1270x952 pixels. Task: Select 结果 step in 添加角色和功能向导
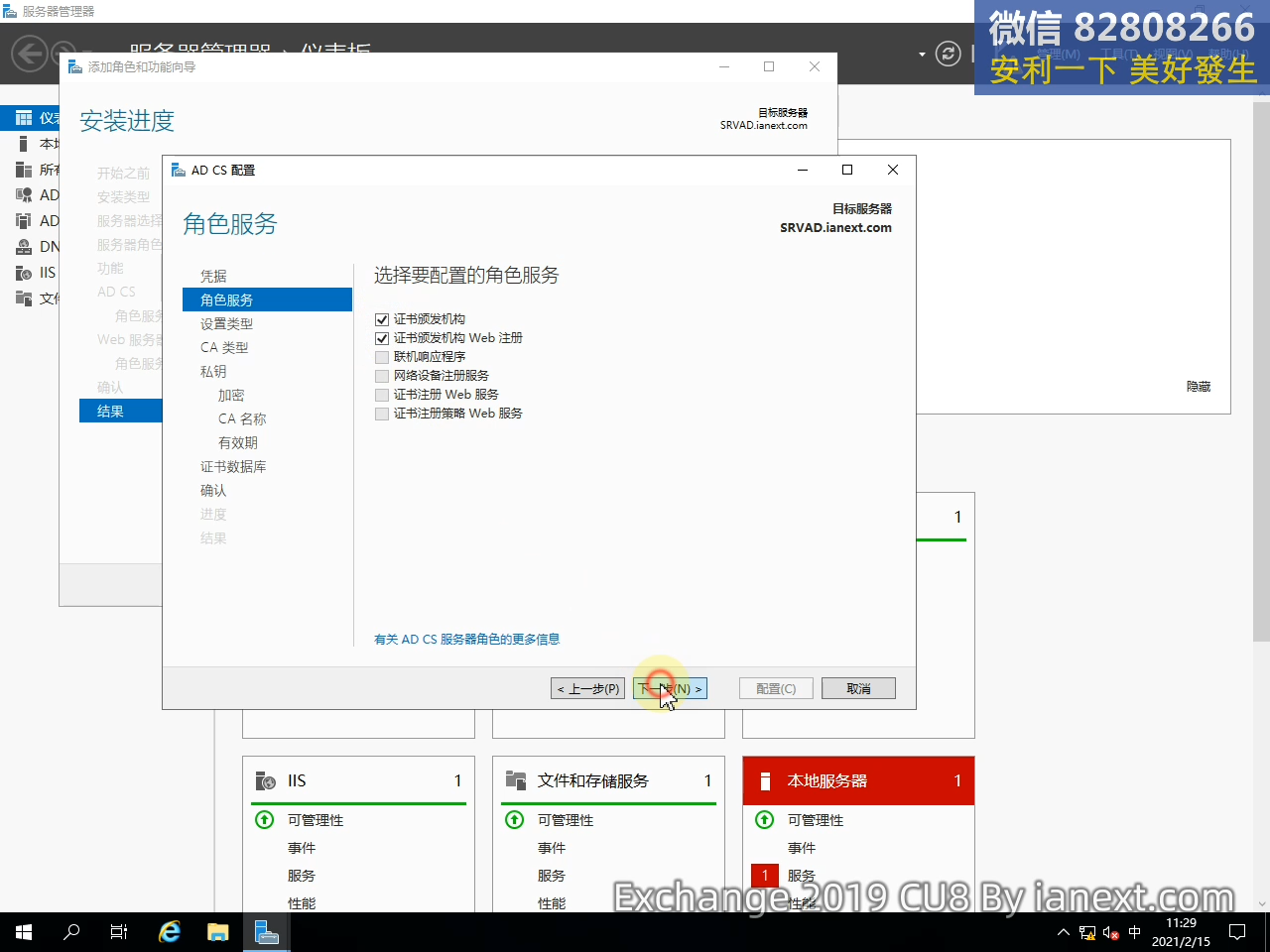(x=120, y=411)
